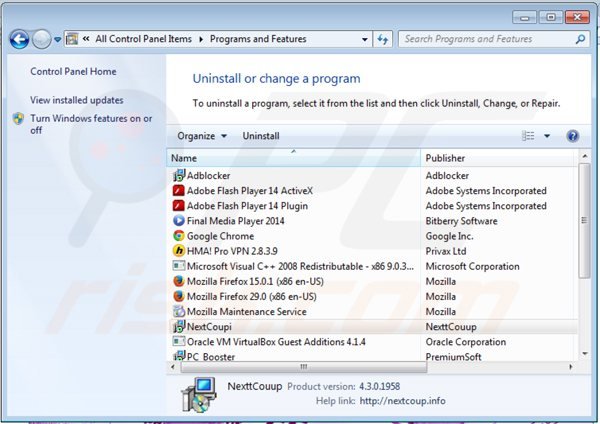The height and width of the screenshot is (424, 600).
Task: Select Adobe Flash Player 14 Plugin entry
Action: tap(247, 206)
